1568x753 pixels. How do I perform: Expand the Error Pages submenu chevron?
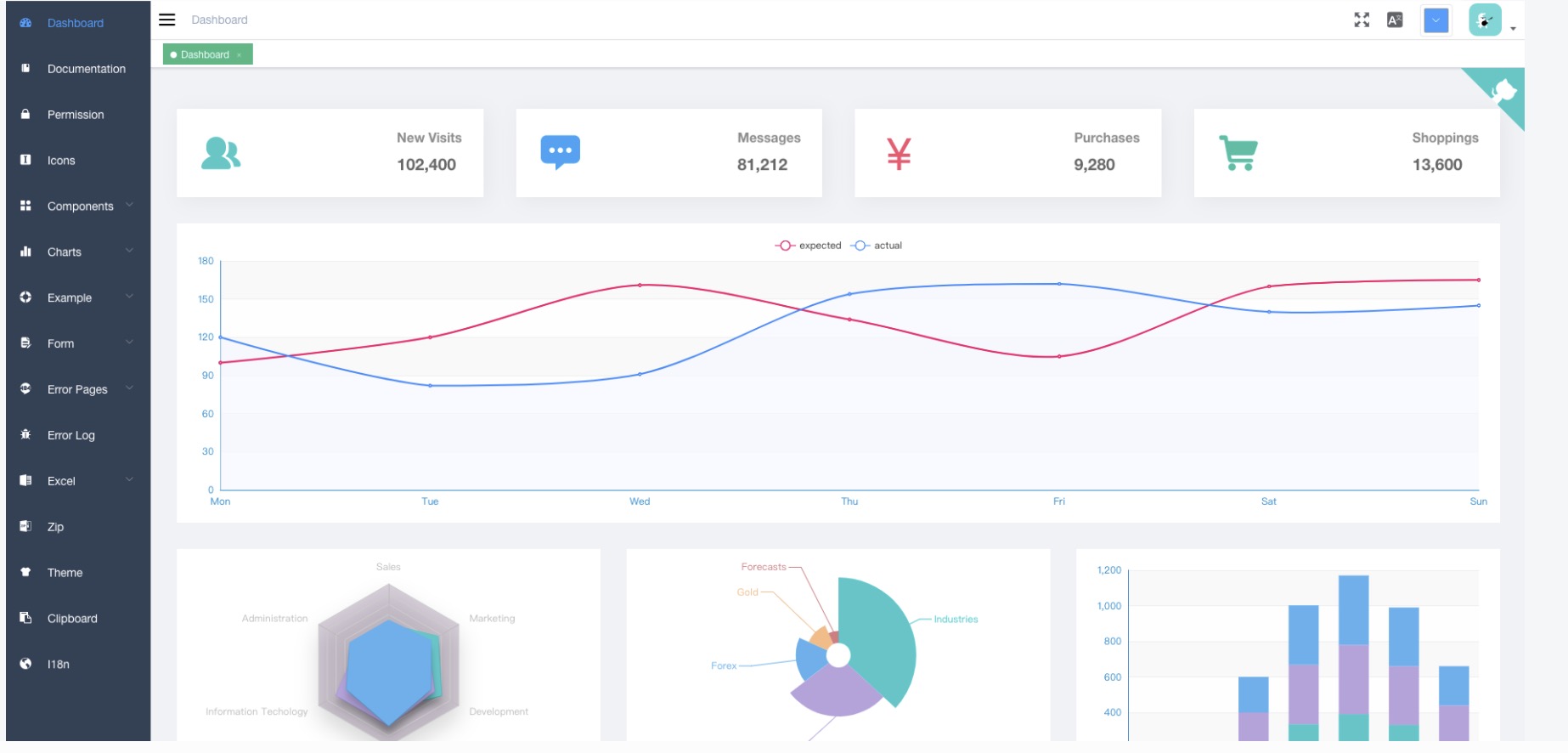(130, 388)
